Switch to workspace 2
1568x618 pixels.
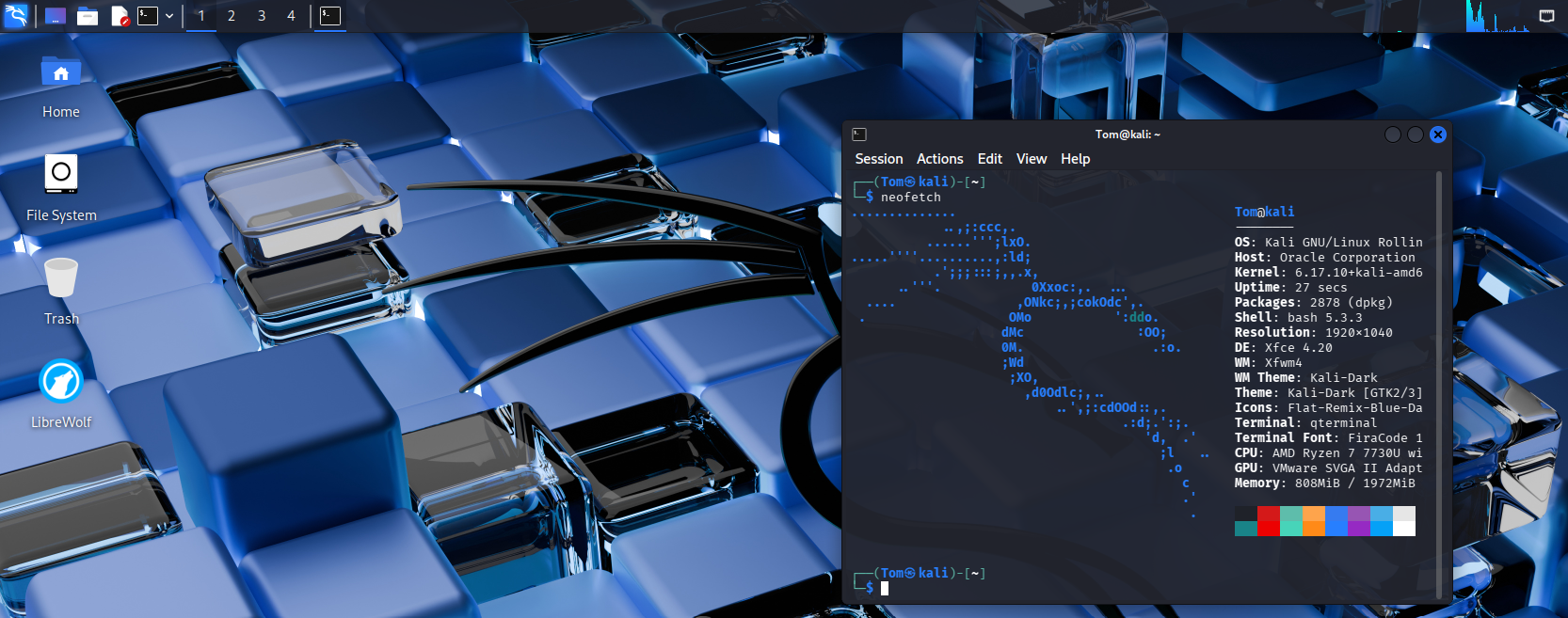pyautogui.click(x=232, y=16)
